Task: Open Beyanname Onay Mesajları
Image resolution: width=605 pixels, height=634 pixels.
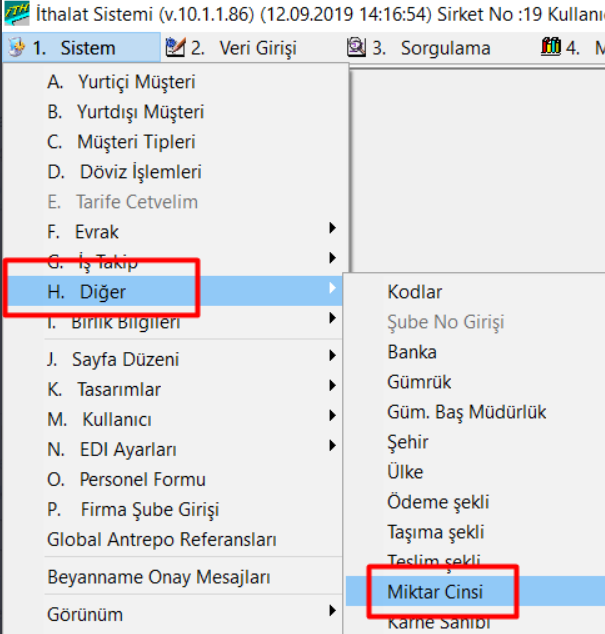Action: 158,577
